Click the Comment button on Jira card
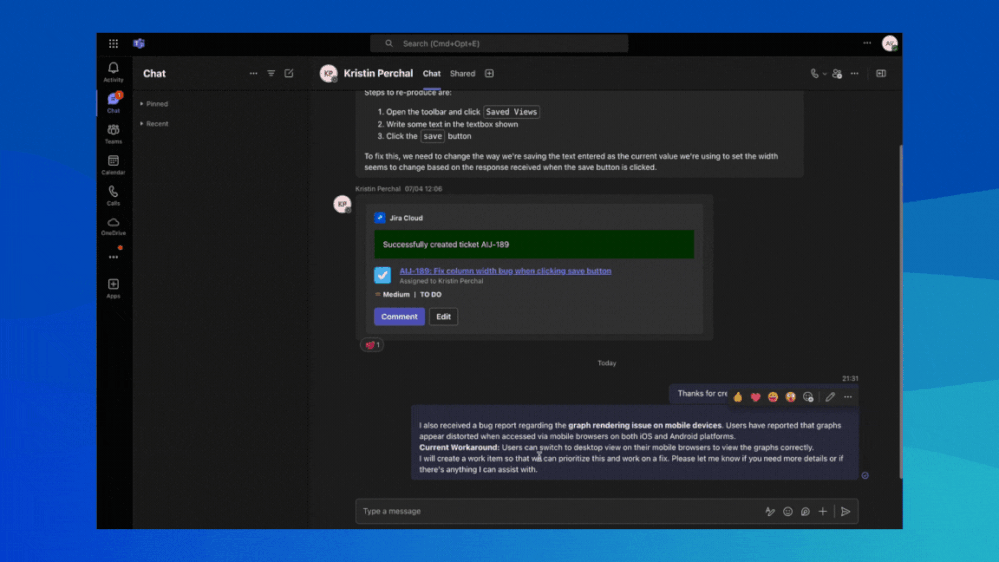The width and height of the screenshot is (999, 562). (x=399, y=317)
